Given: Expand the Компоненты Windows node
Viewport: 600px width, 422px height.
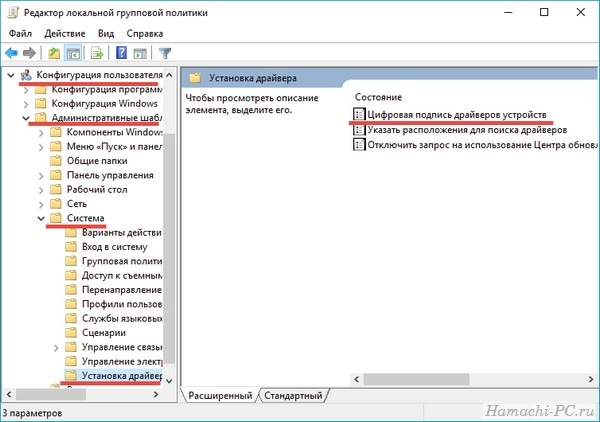Looking at the screenshot, I should tap(41, 133).
